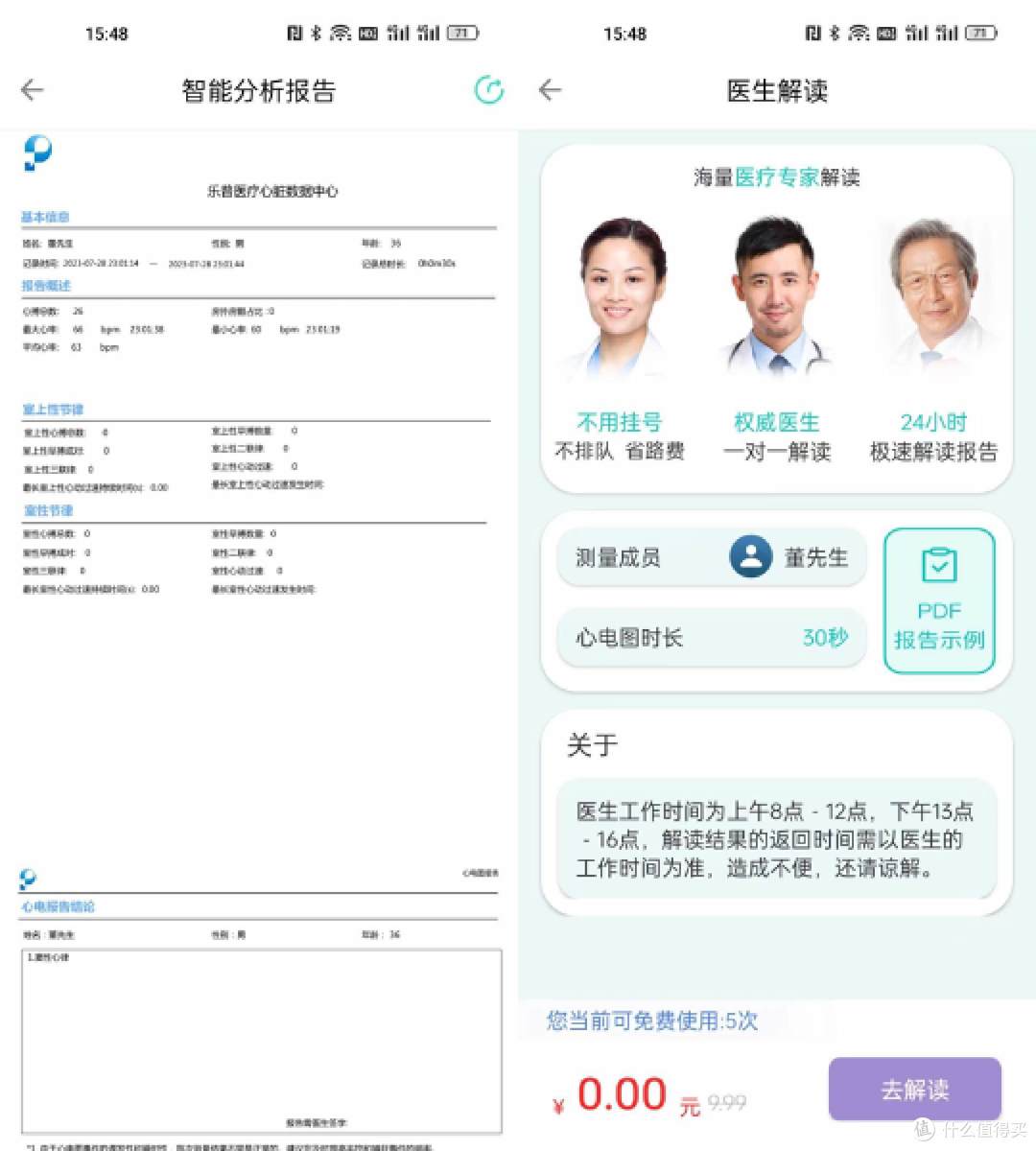The width and height of the screenshot is (1036, 1151).
Task: Tap the 极速解读报告 caption
Action: point(934,452)
